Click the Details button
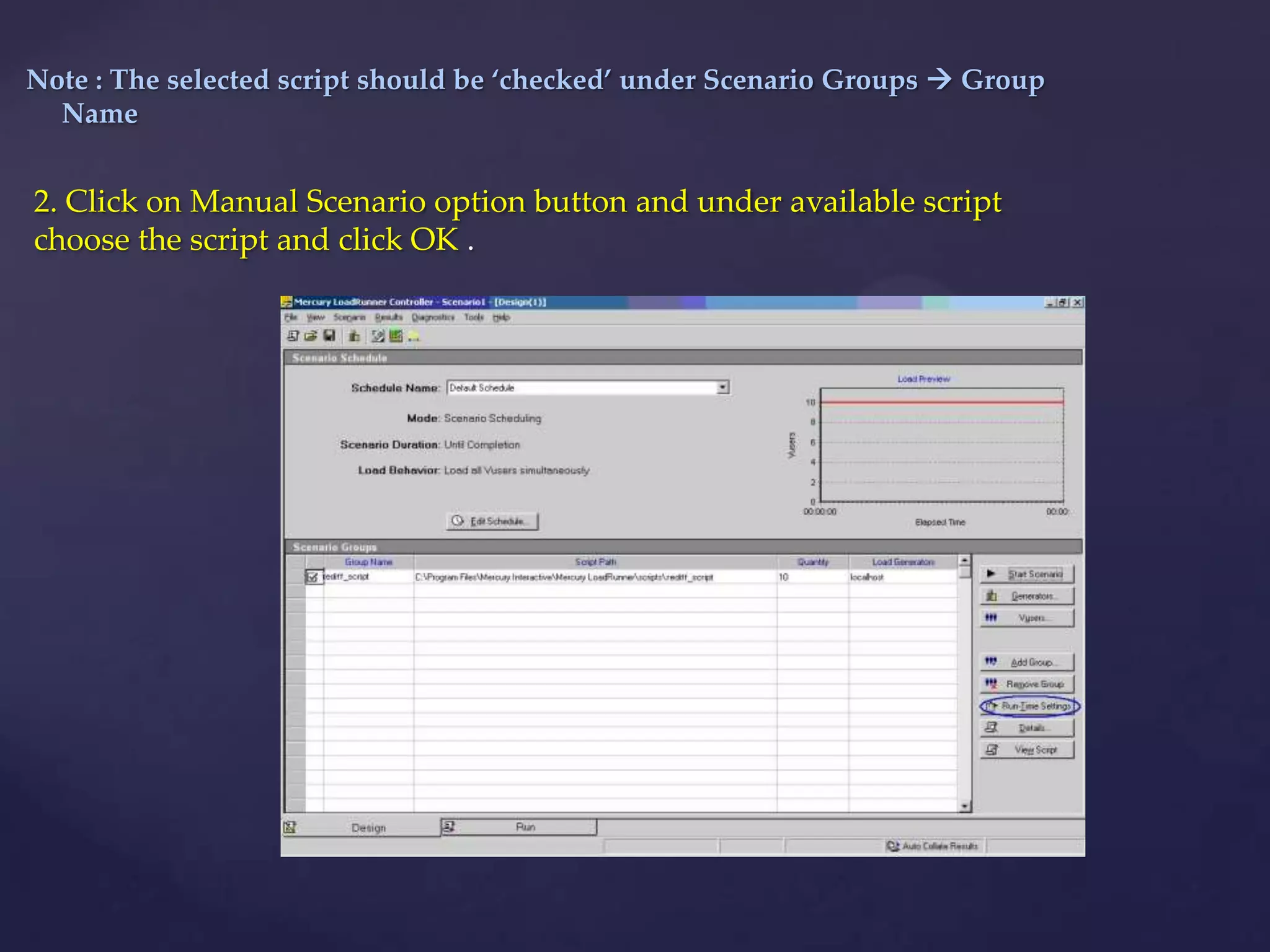This screenshot has height=952, width=1270. click(x=1027, y=728)
